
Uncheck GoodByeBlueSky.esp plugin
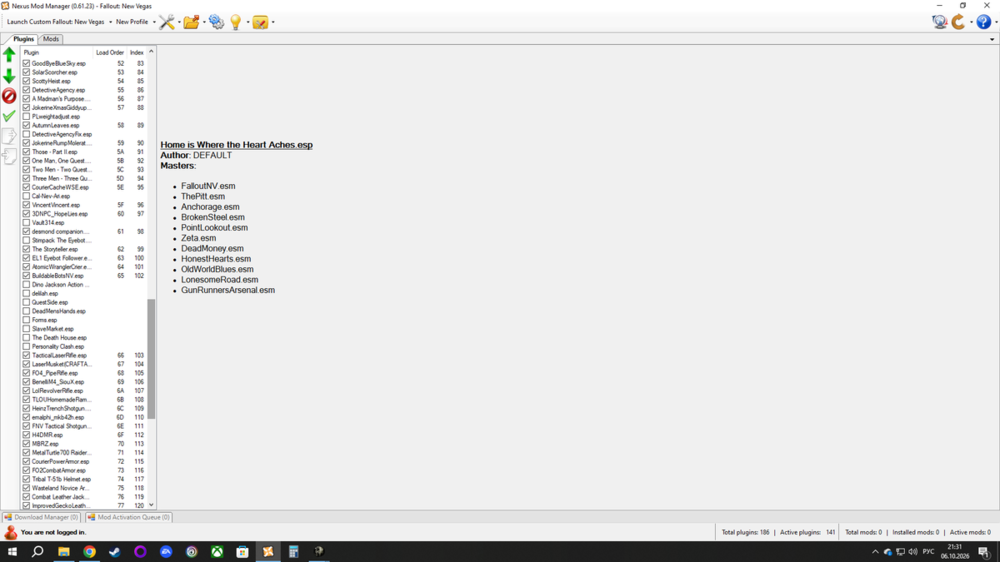click(x=26, y=64)
